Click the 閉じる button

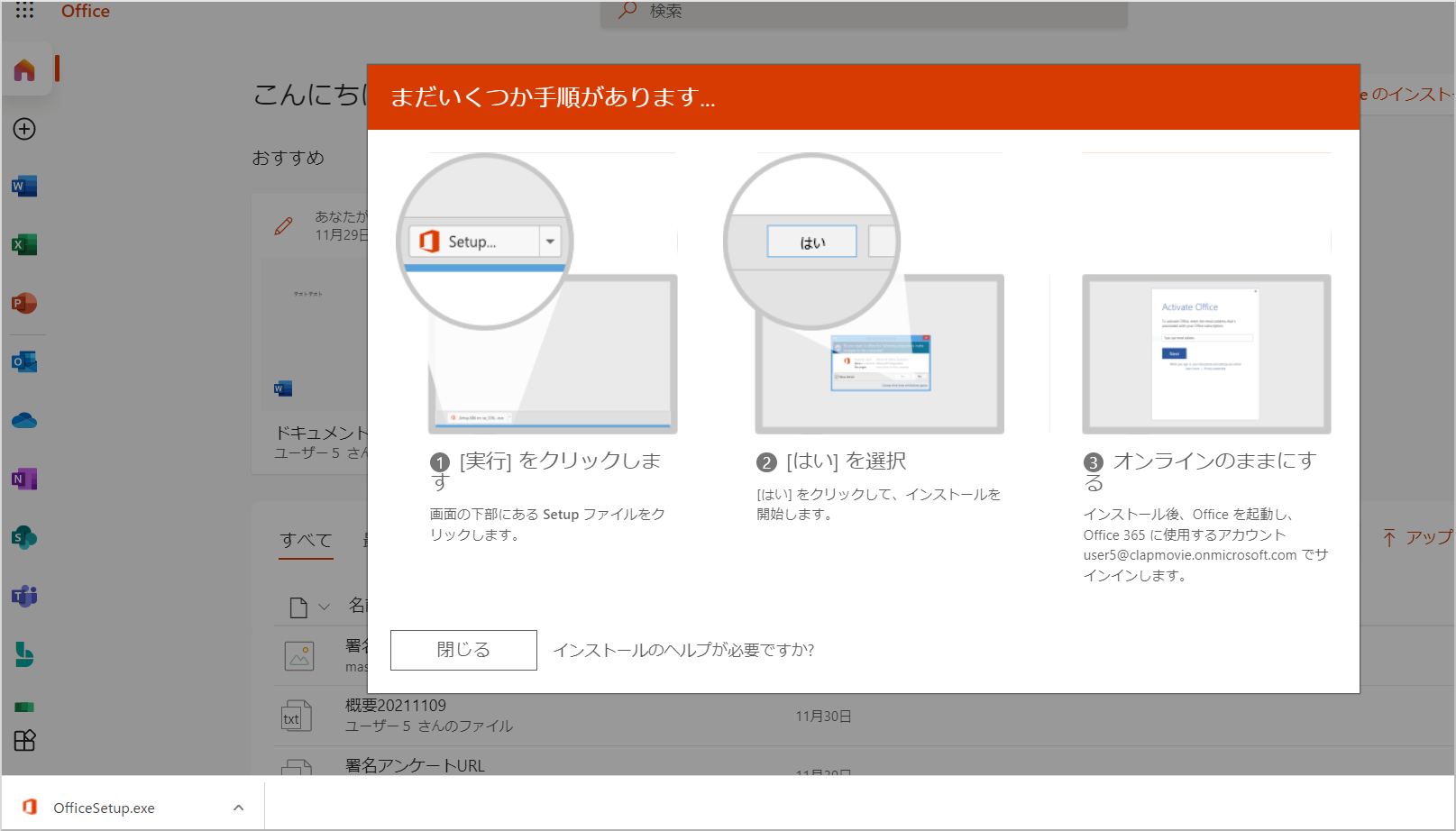463,650
